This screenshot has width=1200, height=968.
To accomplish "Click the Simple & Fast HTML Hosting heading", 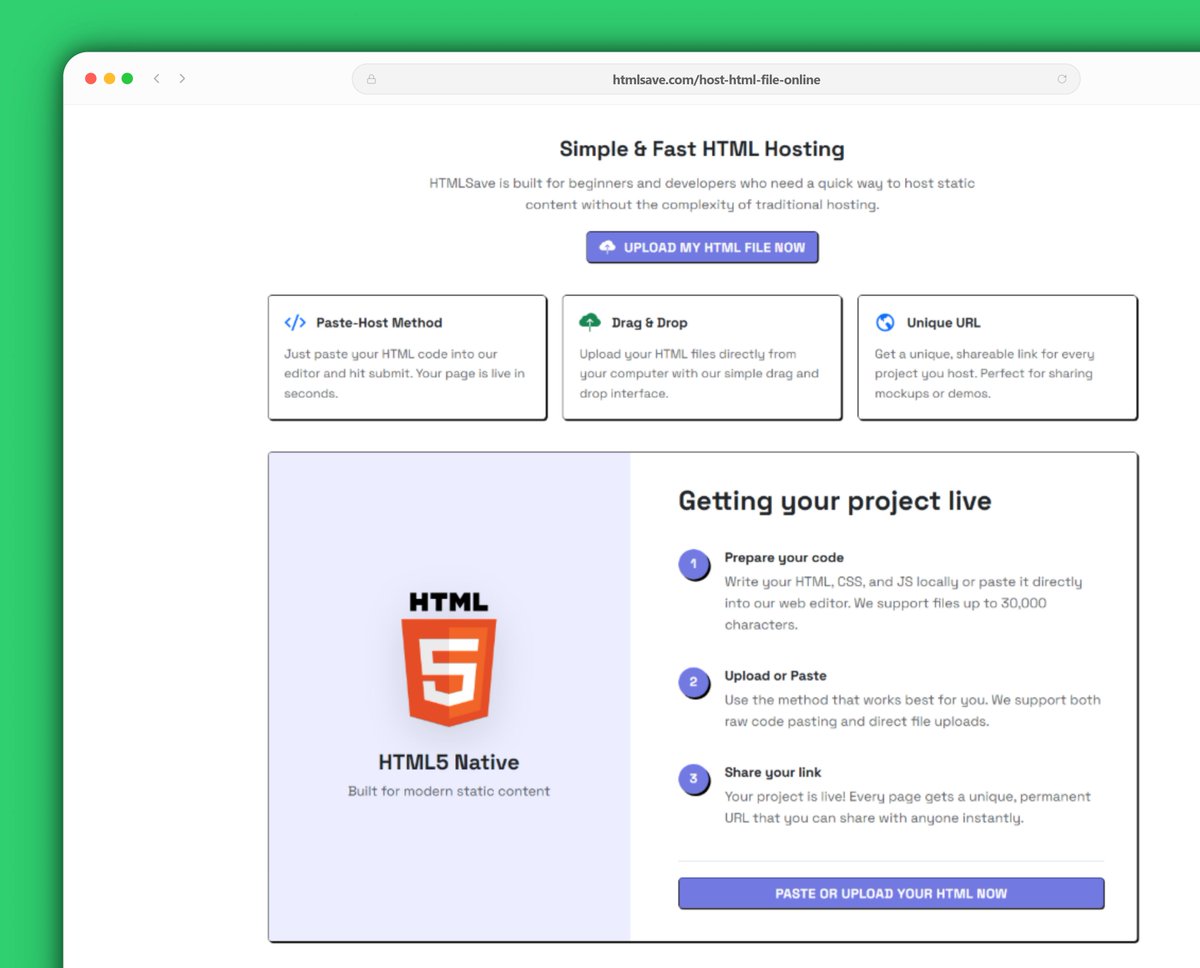I will click(702, 149).
